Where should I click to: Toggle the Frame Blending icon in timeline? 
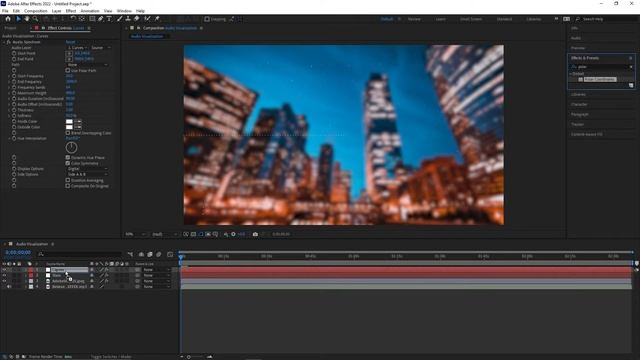click(x=150, y=254)
